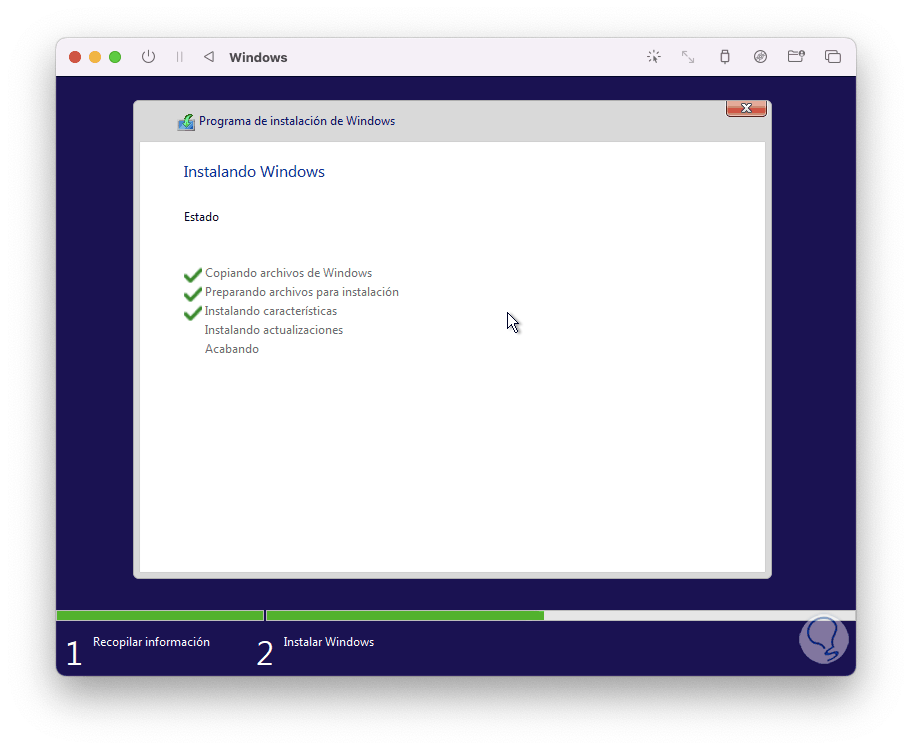The height and width of the screenshot is (750, 912).
Task: Click the 'Acabando' step
Action: tap(231, 349)
